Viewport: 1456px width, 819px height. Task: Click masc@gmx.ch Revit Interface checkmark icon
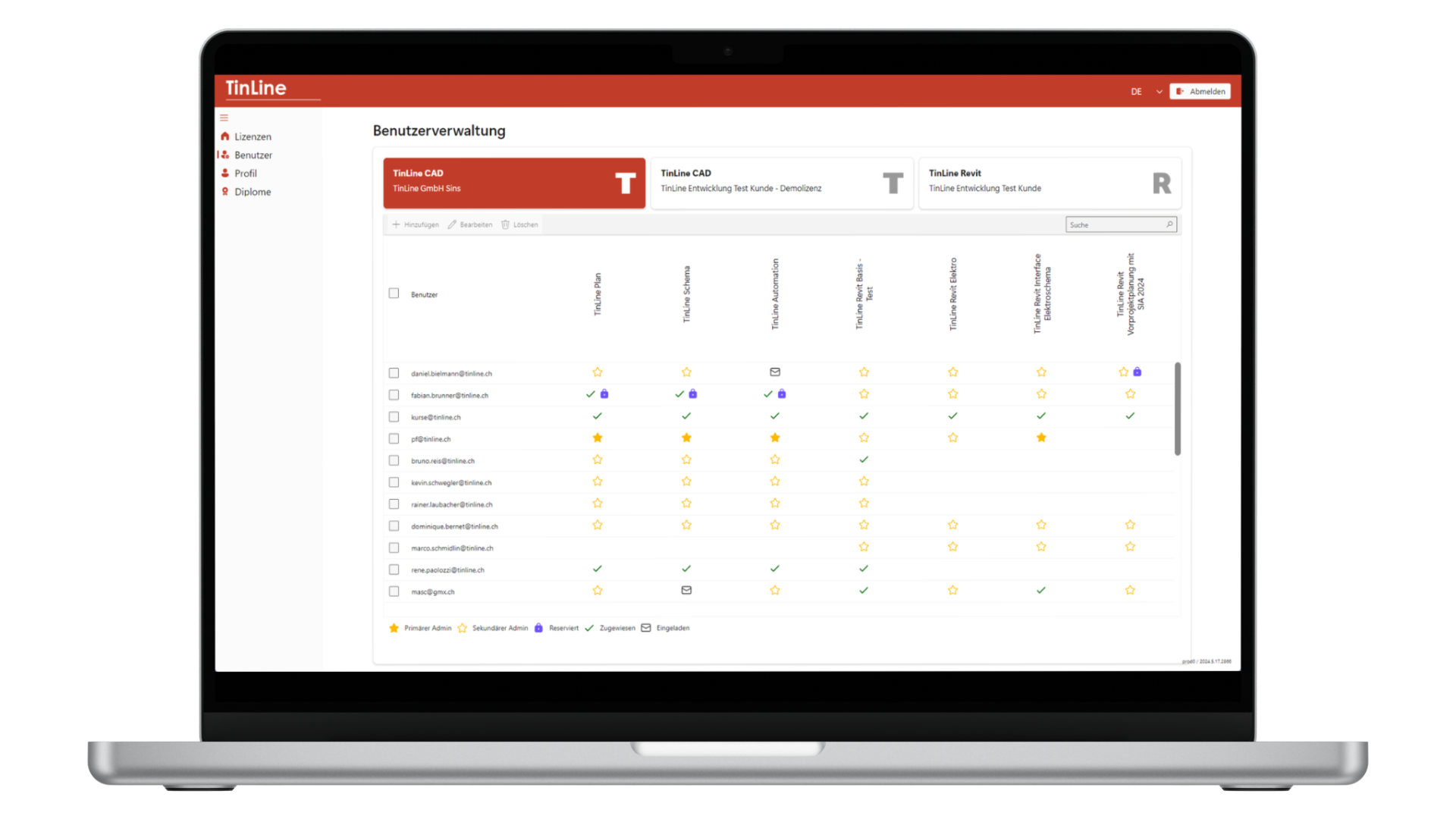[1041, 590]
